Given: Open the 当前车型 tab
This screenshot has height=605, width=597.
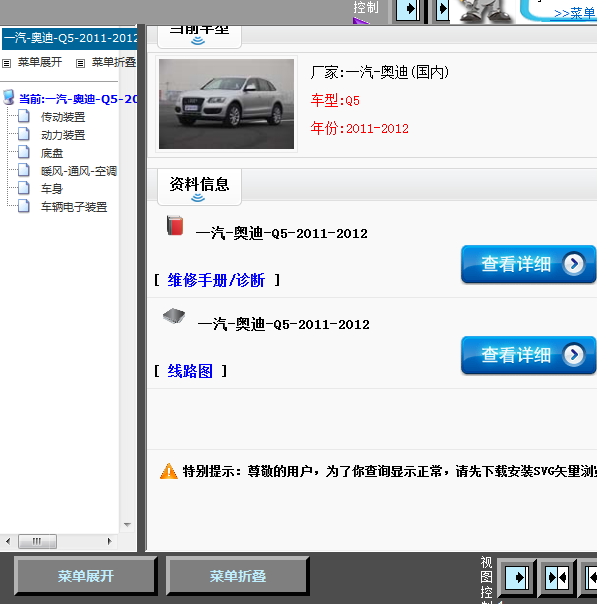Looking at the screenshot, I should tap(199, 35).
